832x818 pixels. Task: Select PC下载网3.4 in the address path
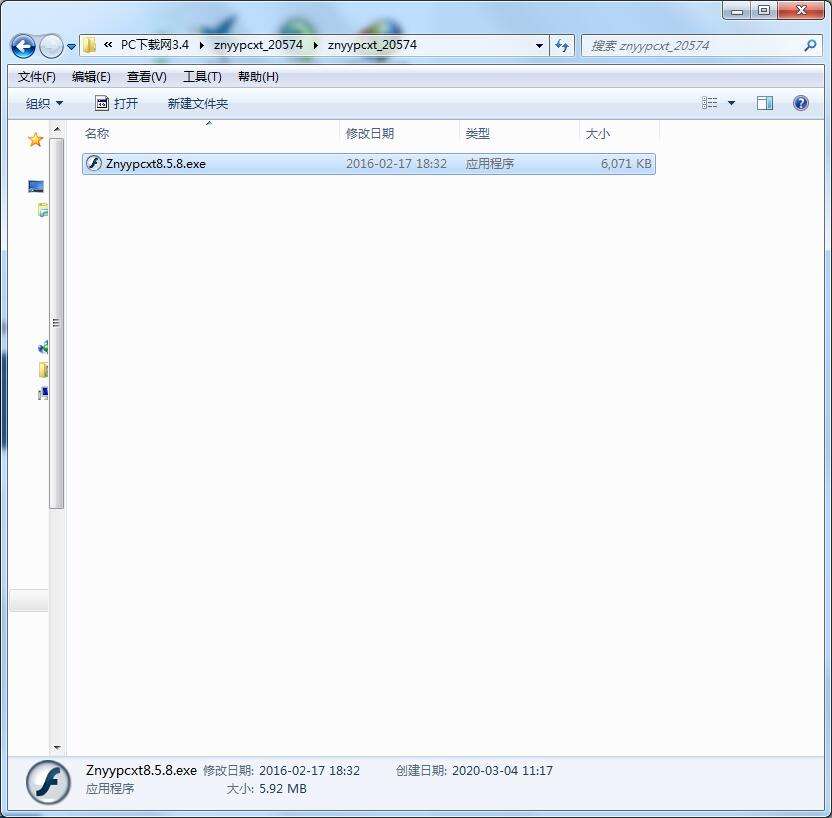(154, 45)
